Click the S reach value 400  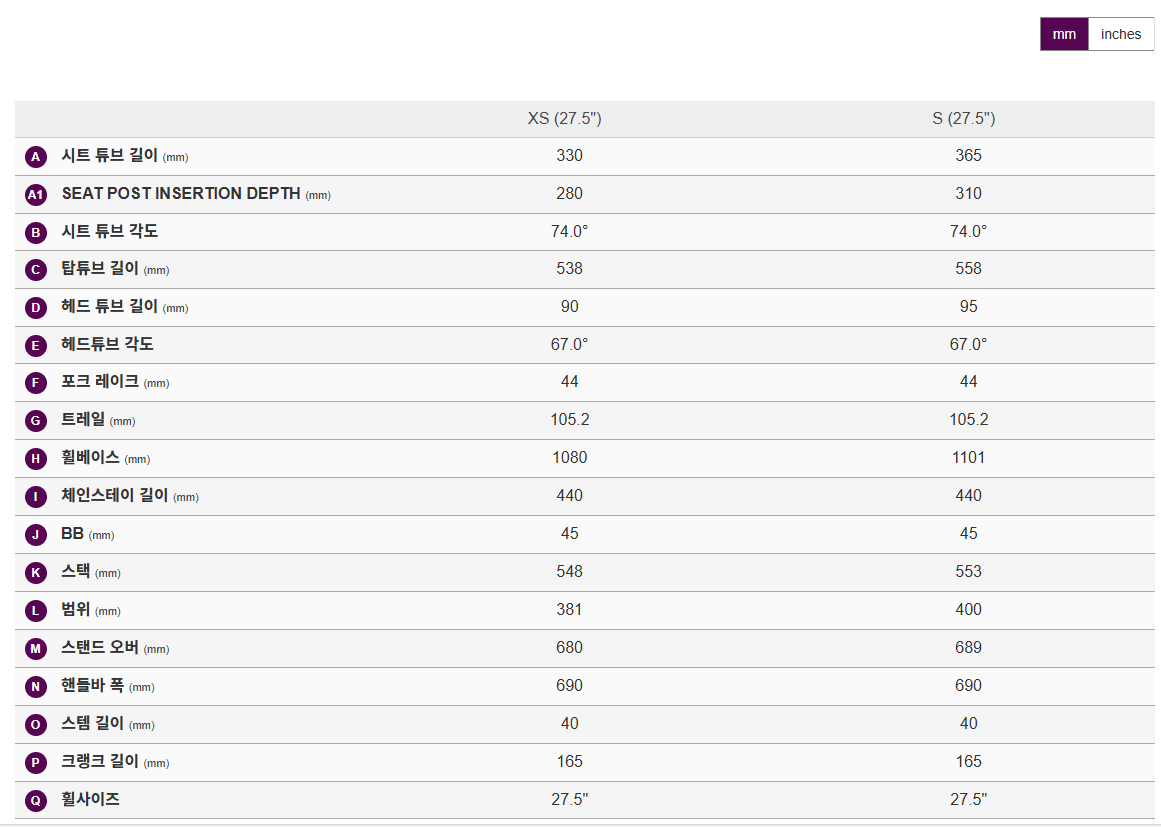pos(968,610)
